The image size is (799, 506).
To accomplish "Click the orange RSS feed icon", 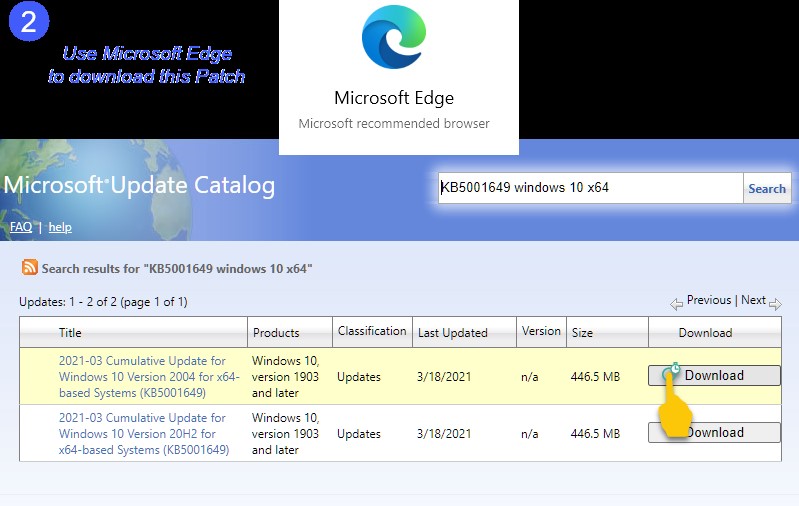I will [30, 268].
